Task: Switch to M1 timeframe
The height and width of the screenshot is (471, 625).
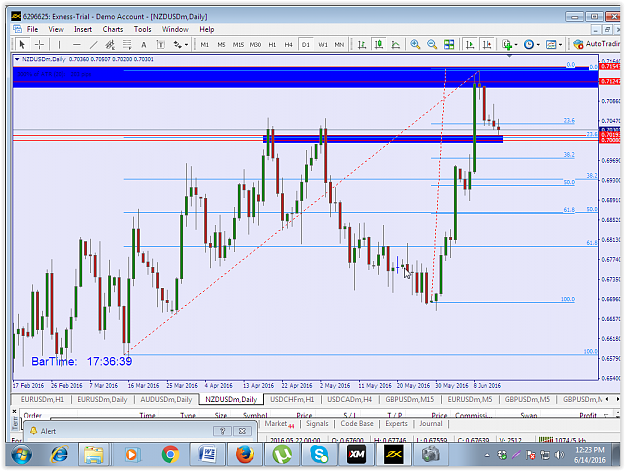Action: coord(204,45)
